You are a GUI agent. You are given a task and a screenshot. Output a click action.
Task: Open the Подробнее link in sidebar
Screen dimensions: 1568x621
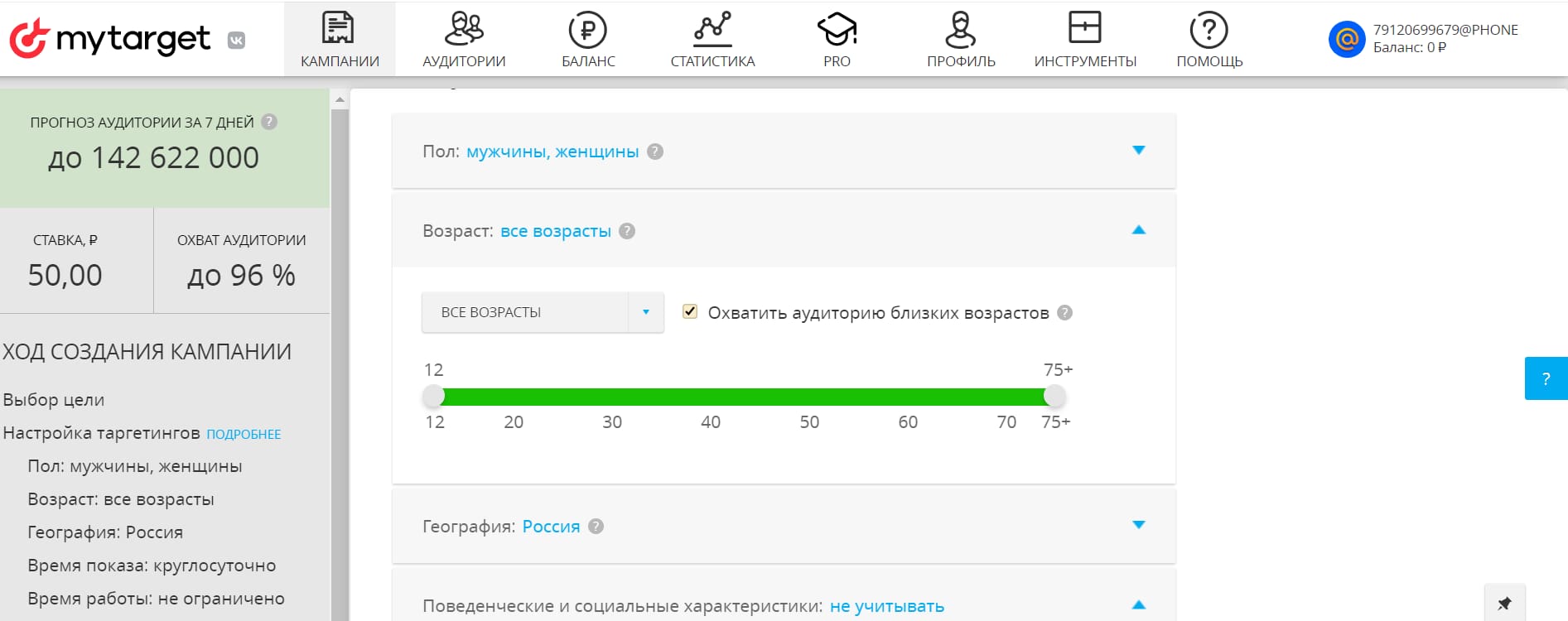pyautogui.click(x=244, y=434)
